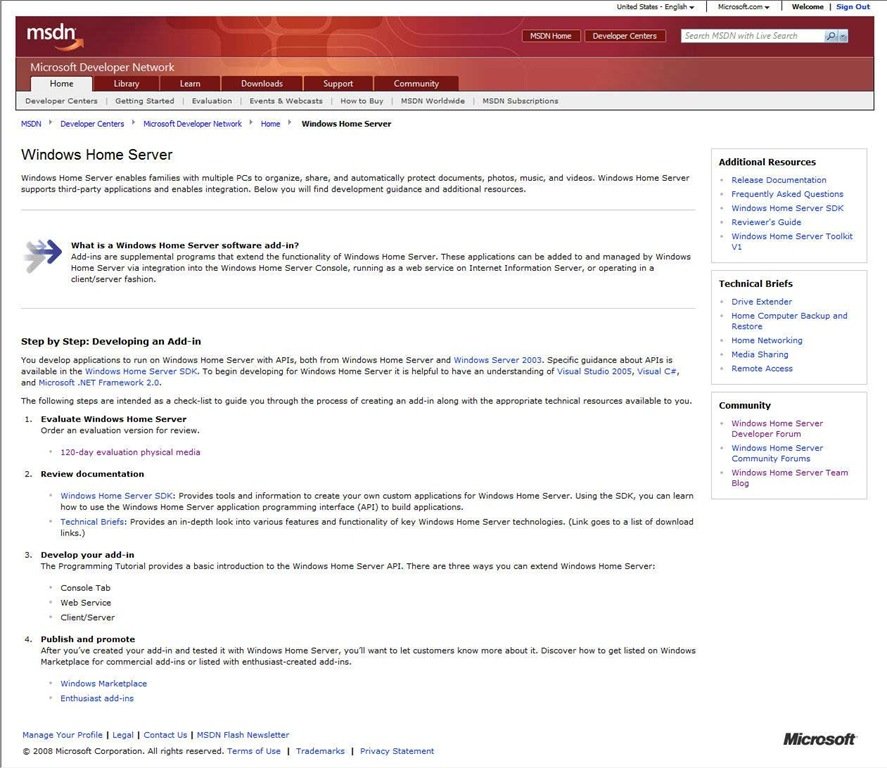Open the Home Networking brief
The width and height of the screenshot is (887, 768).
(x=767, y=340)
